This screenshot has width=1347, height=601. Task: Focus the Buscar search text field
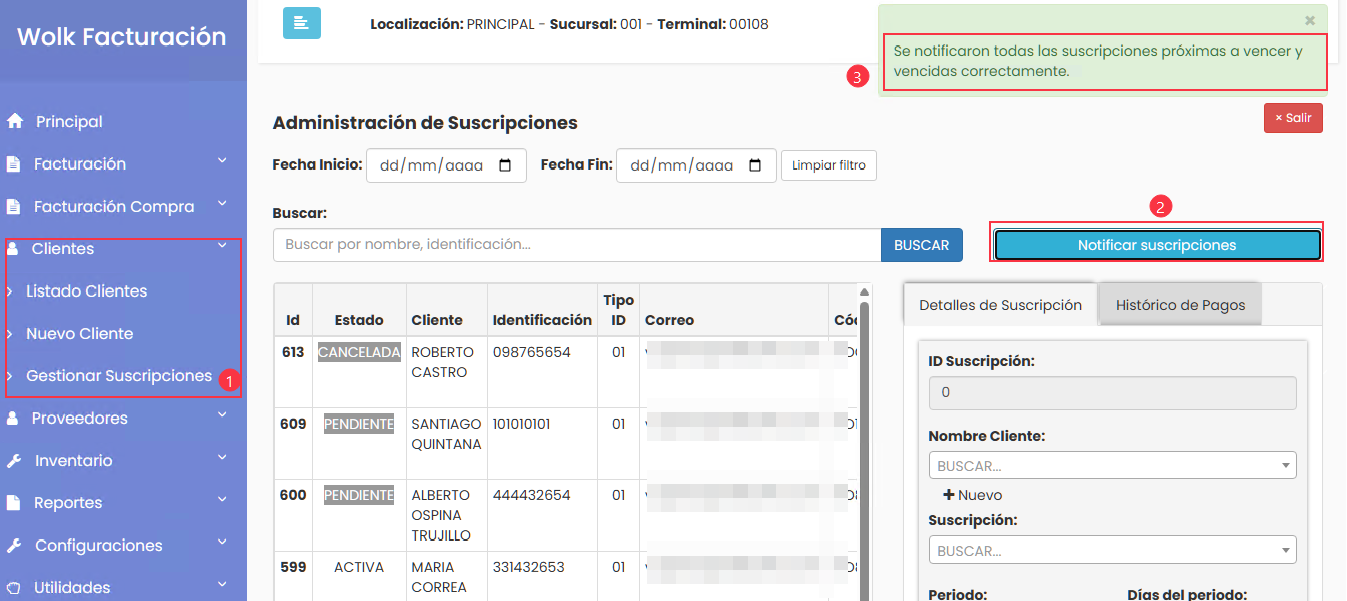[576, 245]
